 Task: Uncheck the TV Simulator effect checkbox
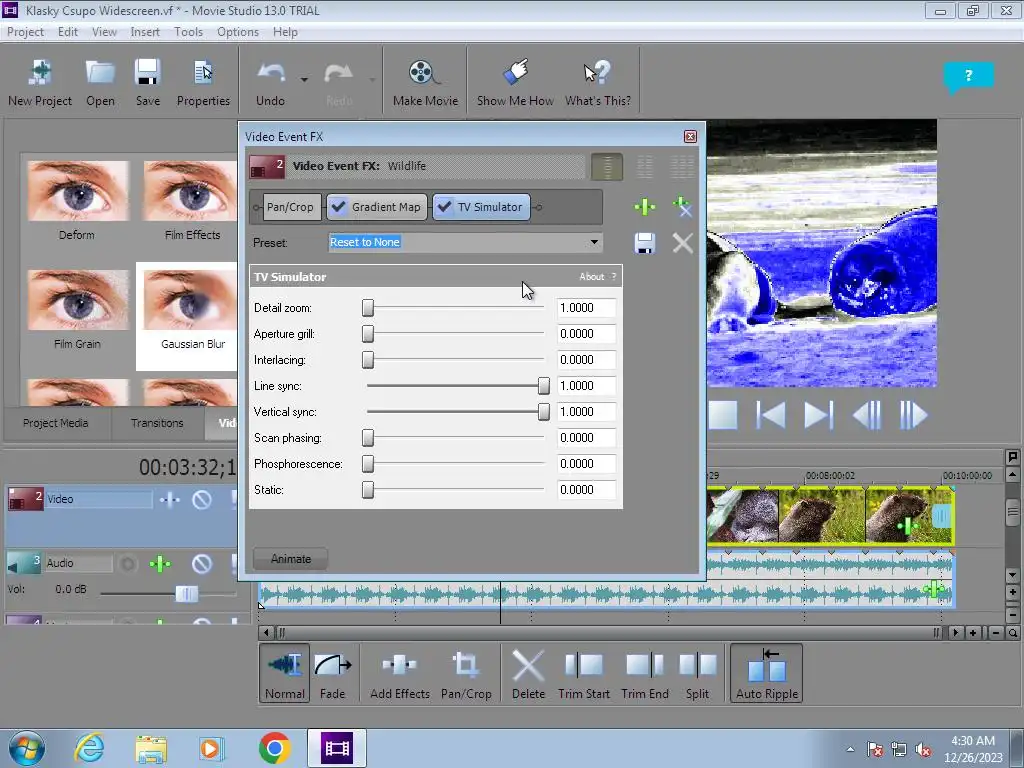coord(444,207)
